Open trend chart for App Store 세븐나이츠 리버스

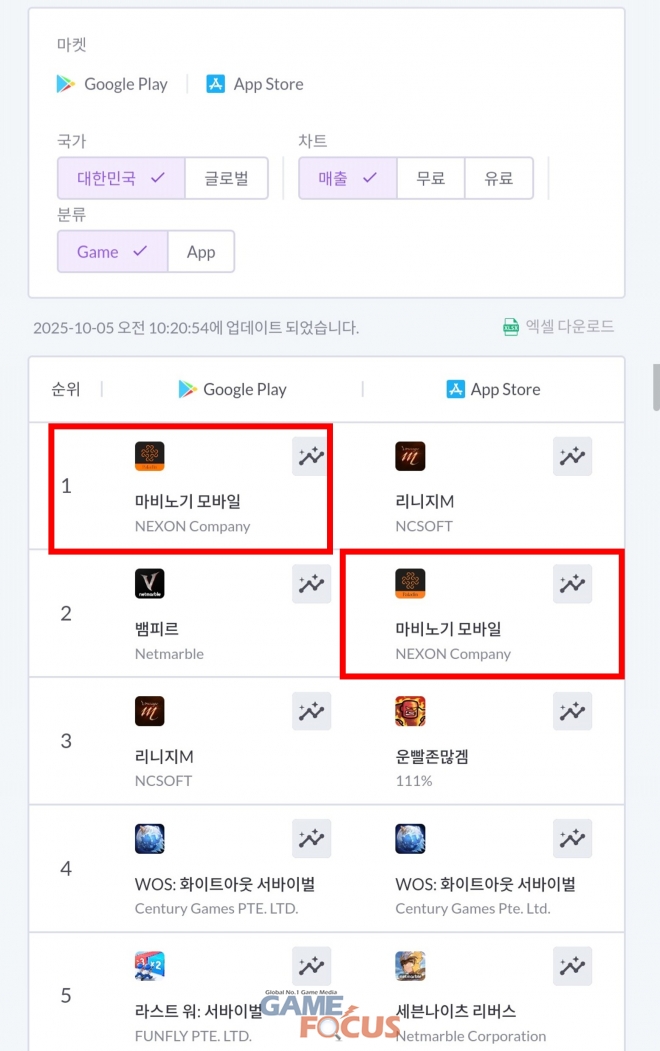click(572, 966)
